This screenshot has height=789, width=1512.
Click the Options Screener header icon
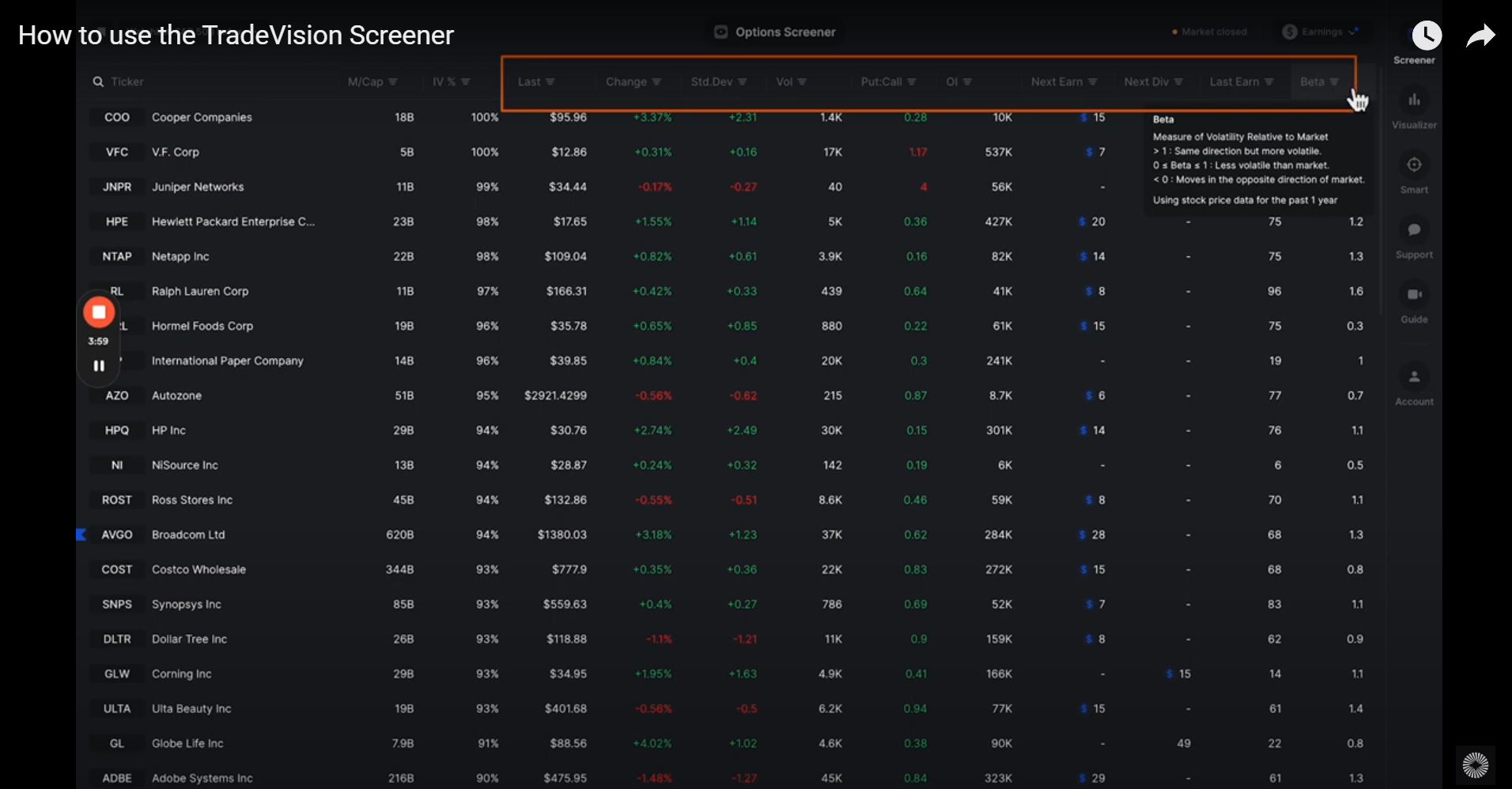(x=720, y=32)
